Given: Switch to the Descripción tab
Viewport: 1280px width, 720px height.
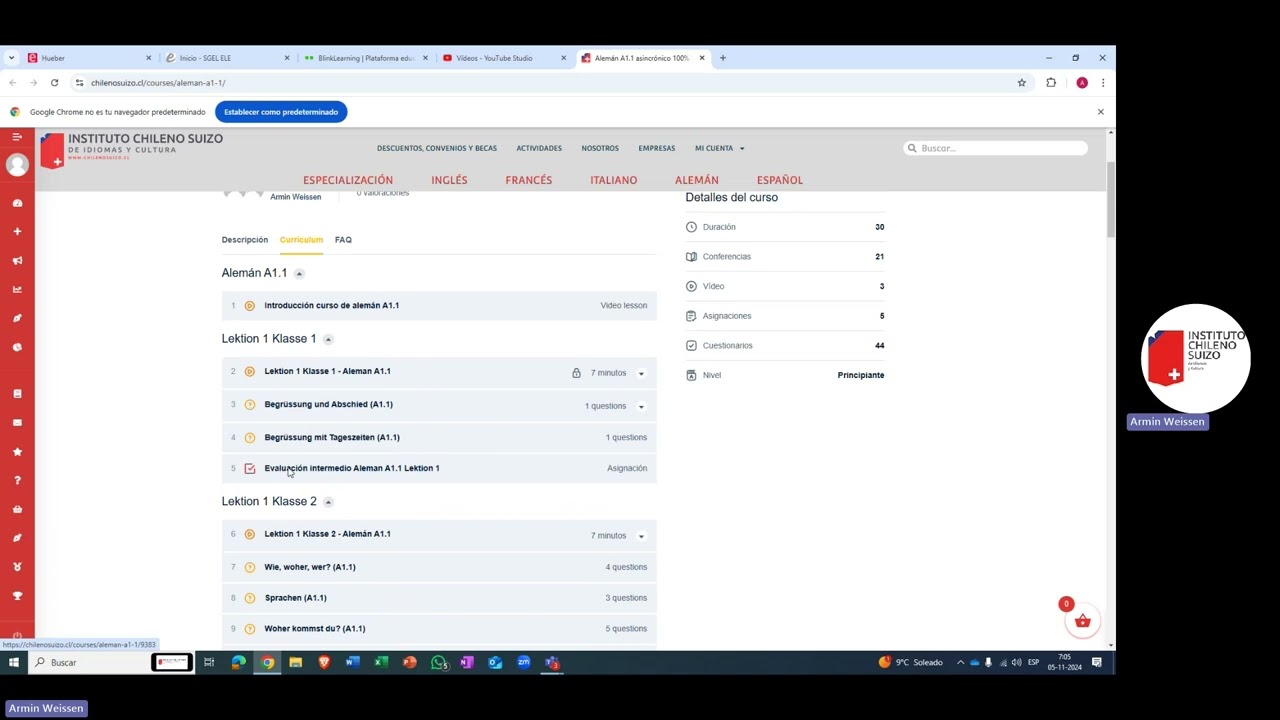Looking at the screenshot, I should 245,240.
